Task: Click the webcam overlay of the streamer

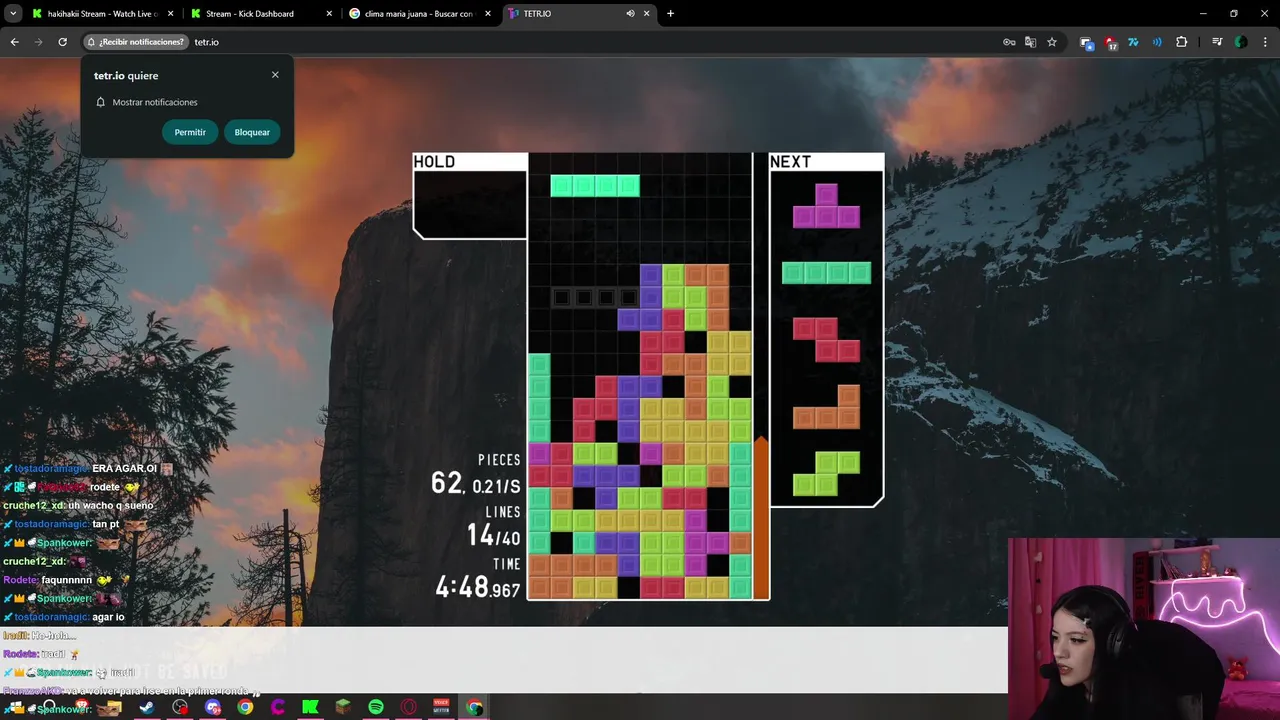Action: [x=1144, y=629]
